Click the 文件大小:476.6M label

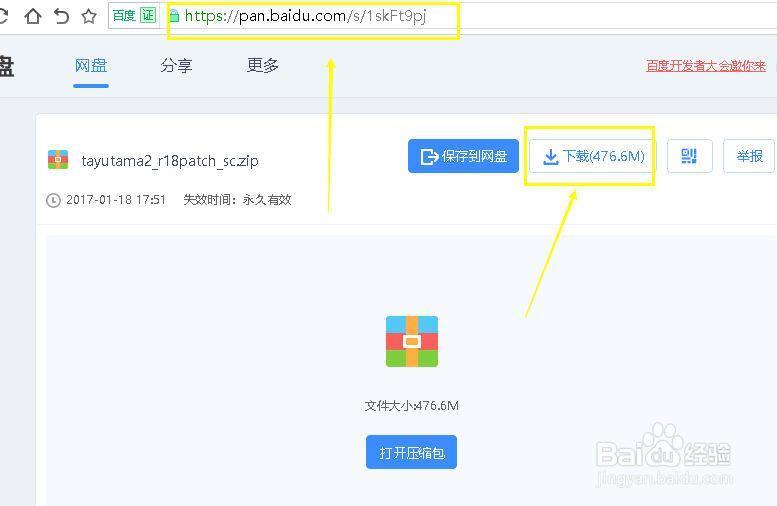[412, 406]
